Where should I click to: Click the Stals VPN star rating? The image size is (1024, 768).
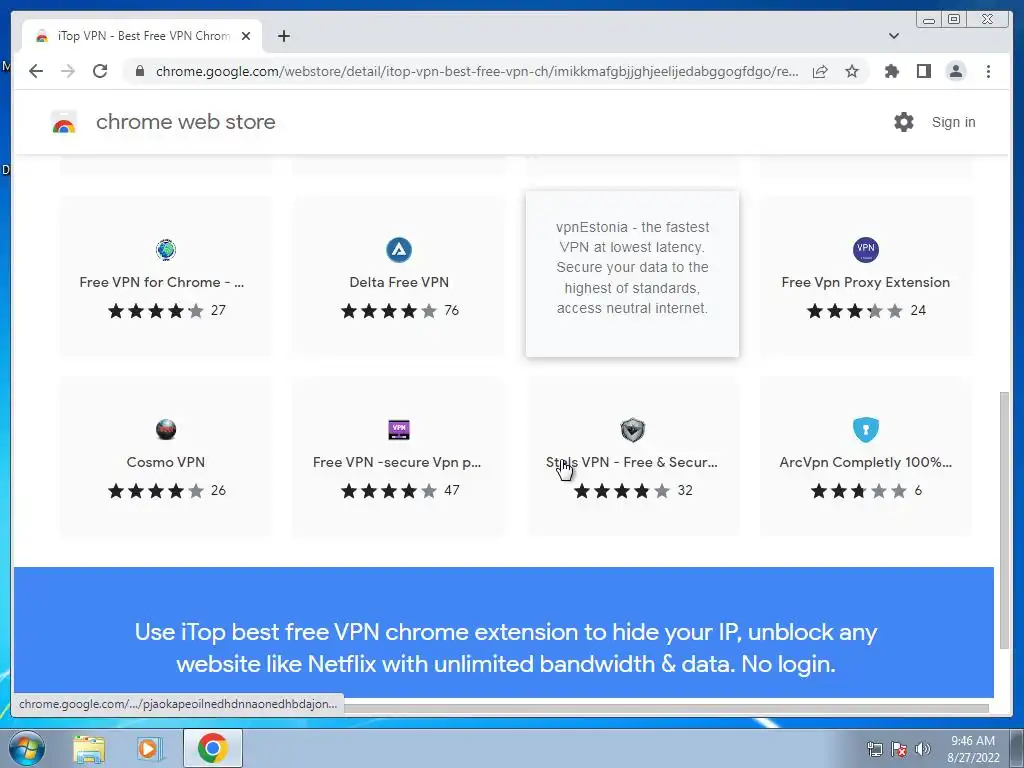click(622, 490)
